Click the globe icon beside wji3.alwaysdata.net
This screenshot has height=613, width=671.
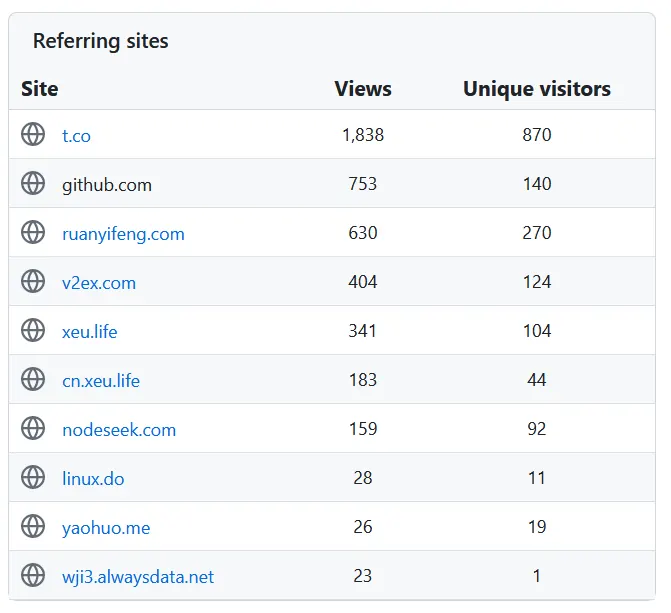33,575
